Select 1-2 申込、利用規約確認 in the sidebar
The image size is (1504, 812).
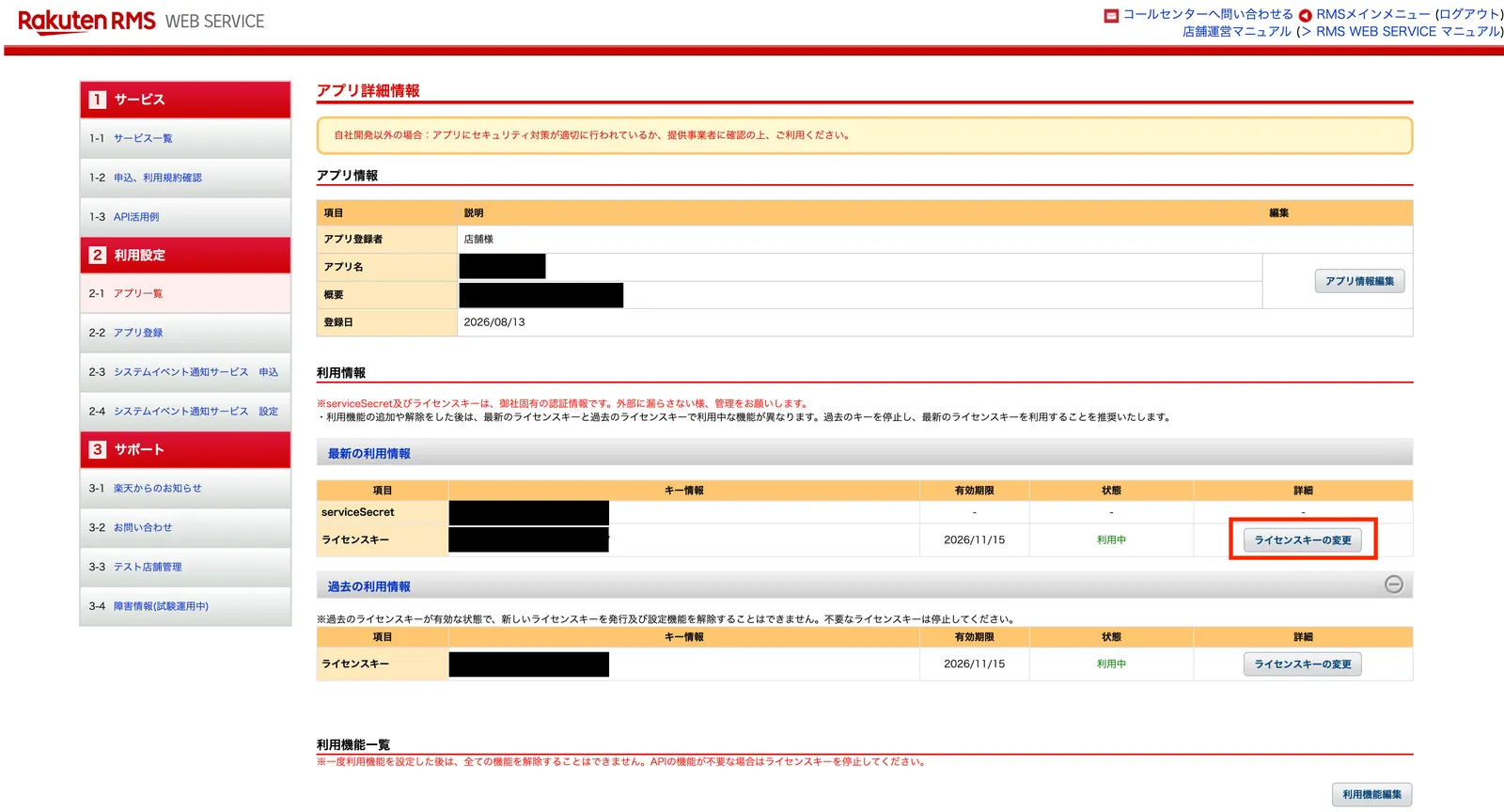point(185,178)
